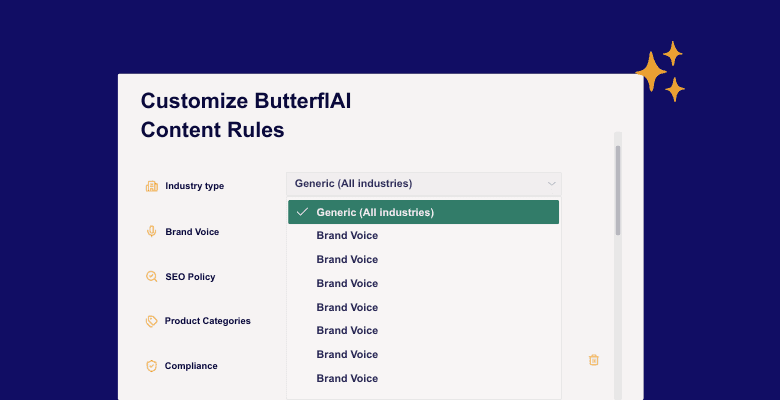
Task: Choose the first Brand Voice option
Action: coord(347,236)
